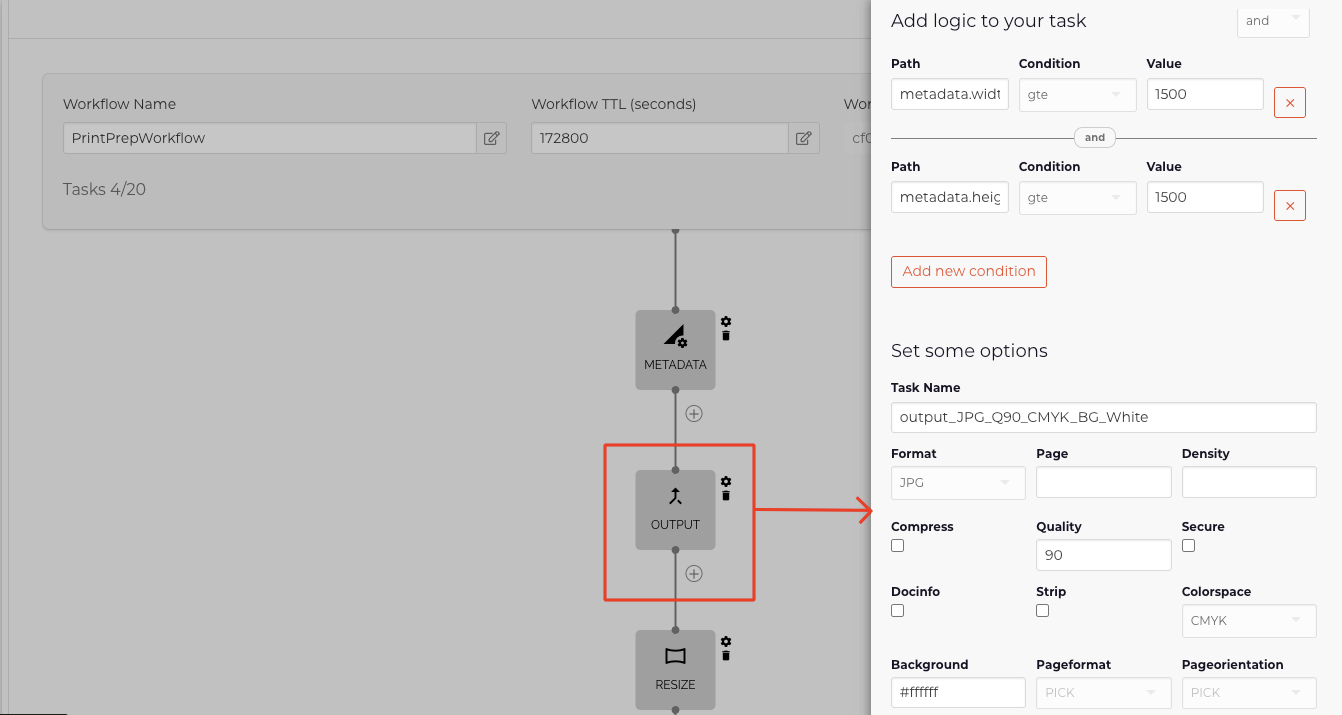Enable the Secure checkbox
This screenshot has height=715, width=1342.
coord(1188,545)
